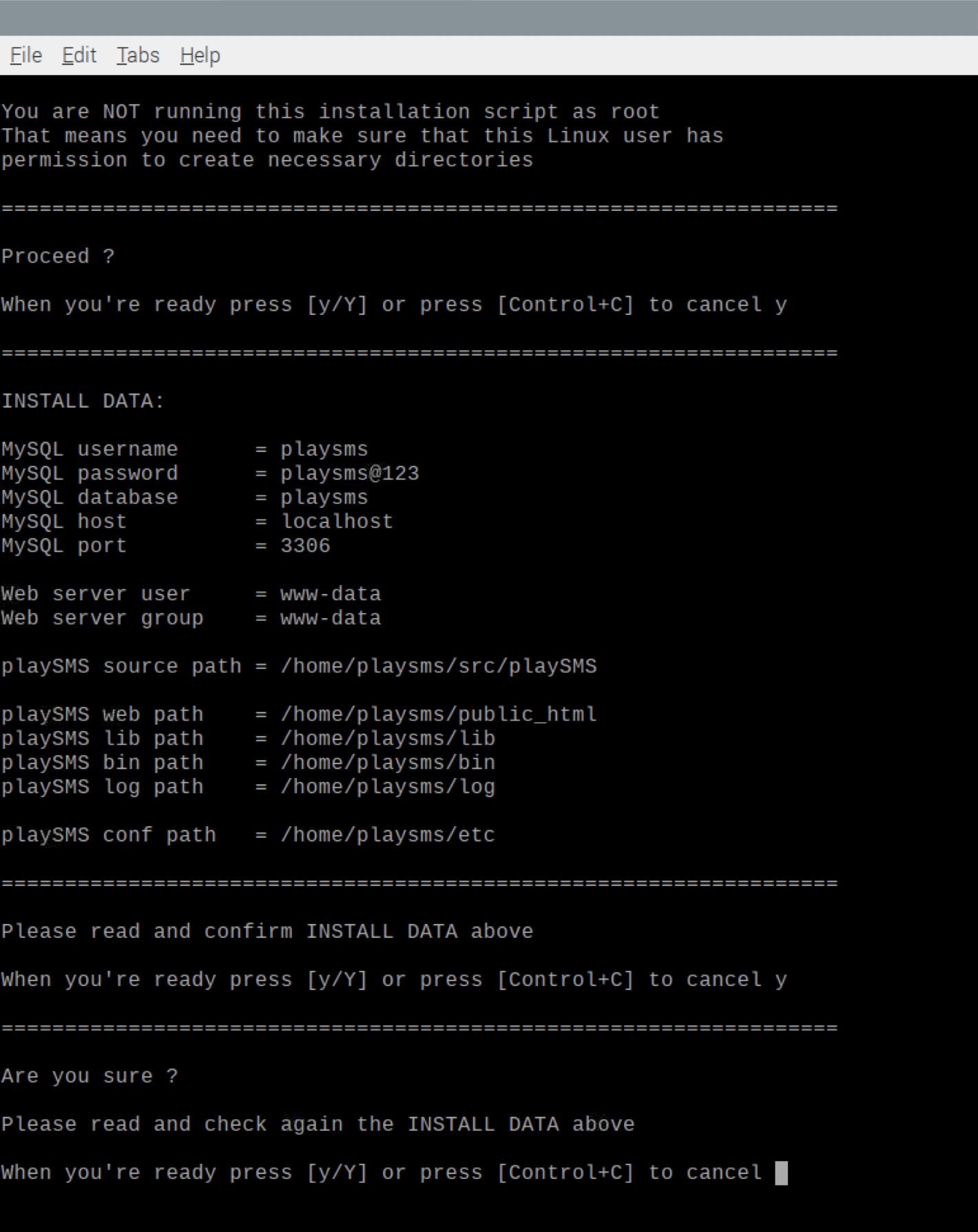This screenshot has height=1232, width=978.
Task: Click the '3306' port value
Action: (x=305, y=546)
